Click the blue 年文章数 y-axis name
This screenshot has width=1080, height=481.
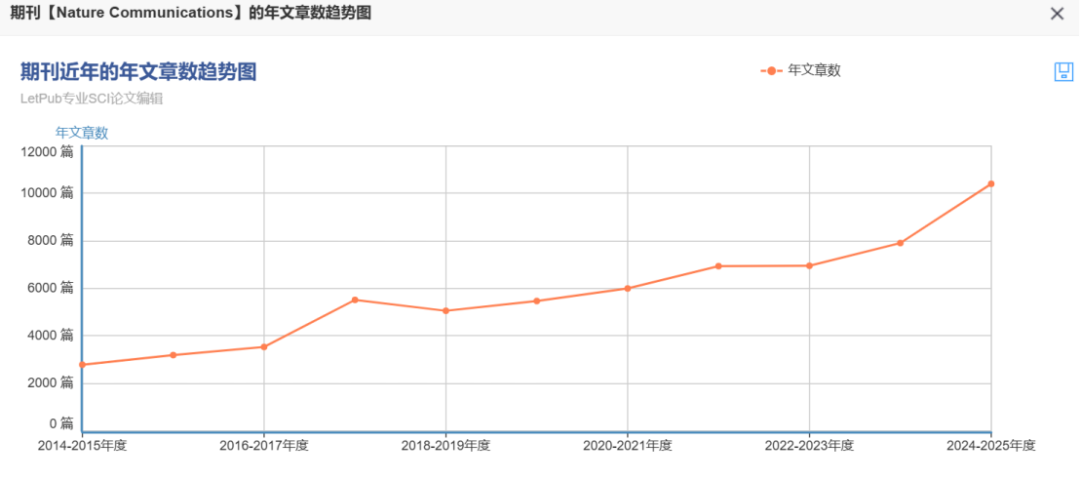(x=81, y=133)
